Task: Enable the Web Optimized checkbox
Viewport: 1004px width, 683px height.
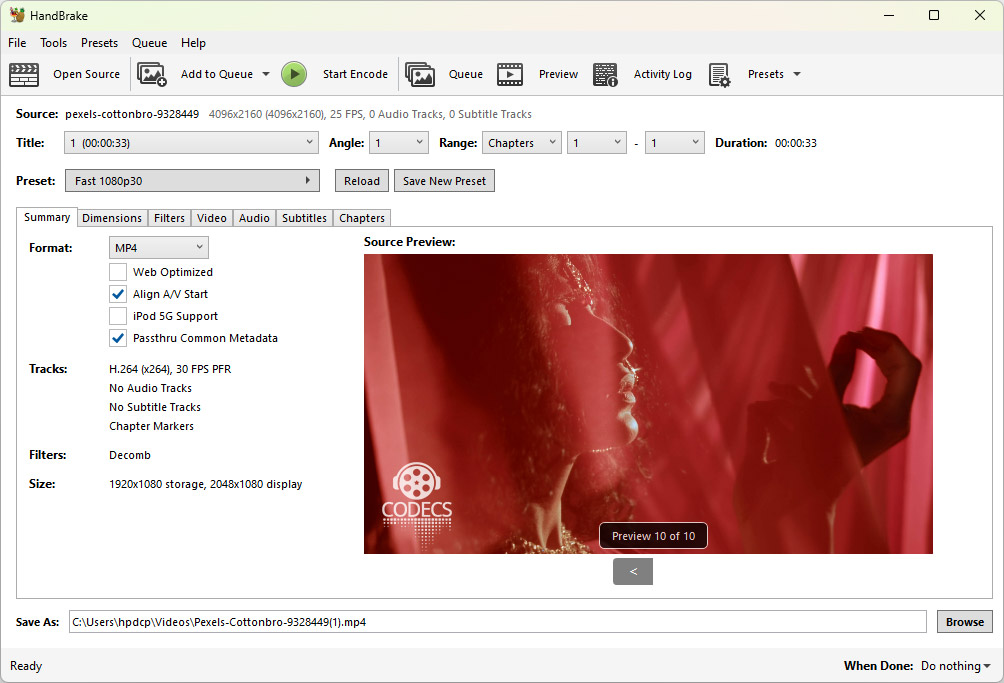Action: 118,272
